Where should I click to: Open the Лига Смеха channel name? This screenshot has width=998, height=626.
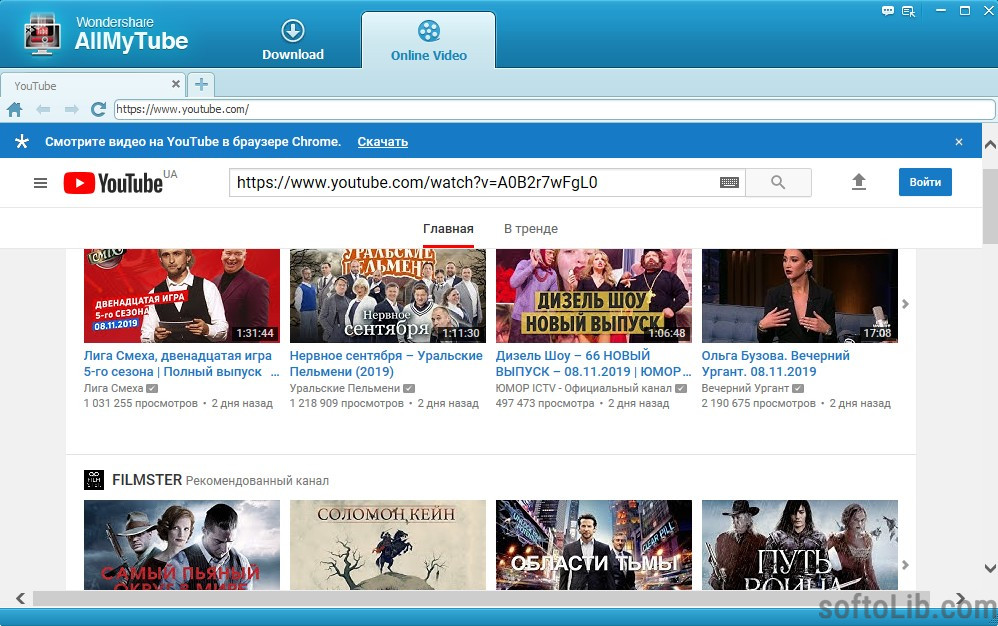pyautogui.click(x=113, y=388)
